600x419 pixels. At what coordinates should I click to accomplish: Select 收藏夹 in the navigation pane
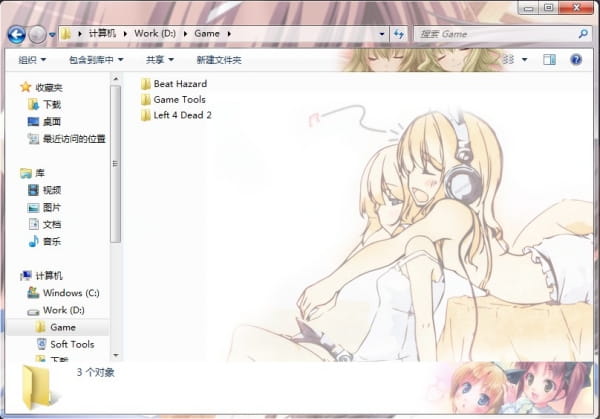click(49, 88)
